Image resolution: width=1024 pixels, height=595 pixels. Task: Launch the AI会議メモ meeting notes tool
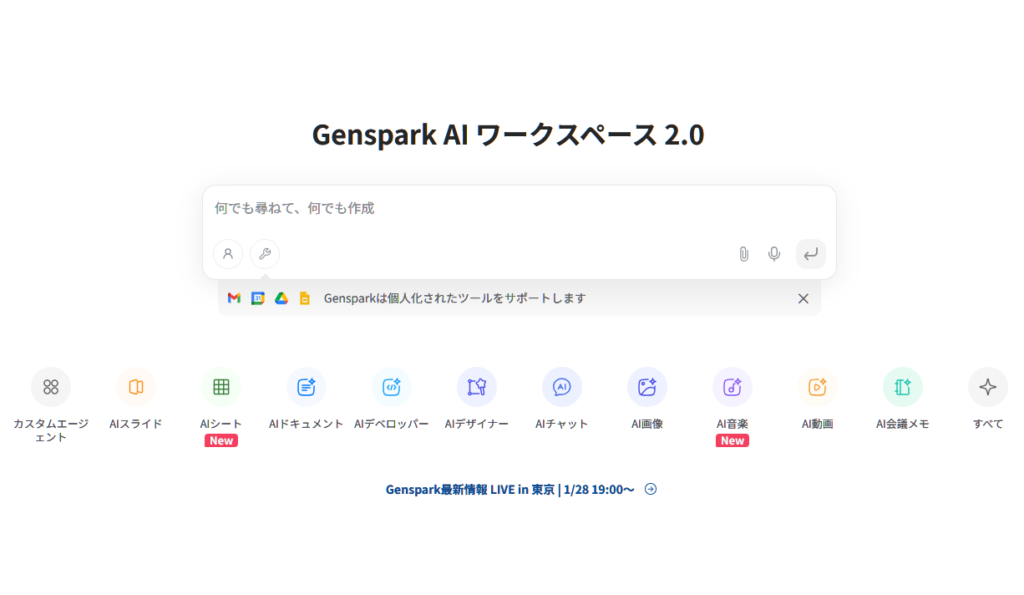click(x=902, y=387)
